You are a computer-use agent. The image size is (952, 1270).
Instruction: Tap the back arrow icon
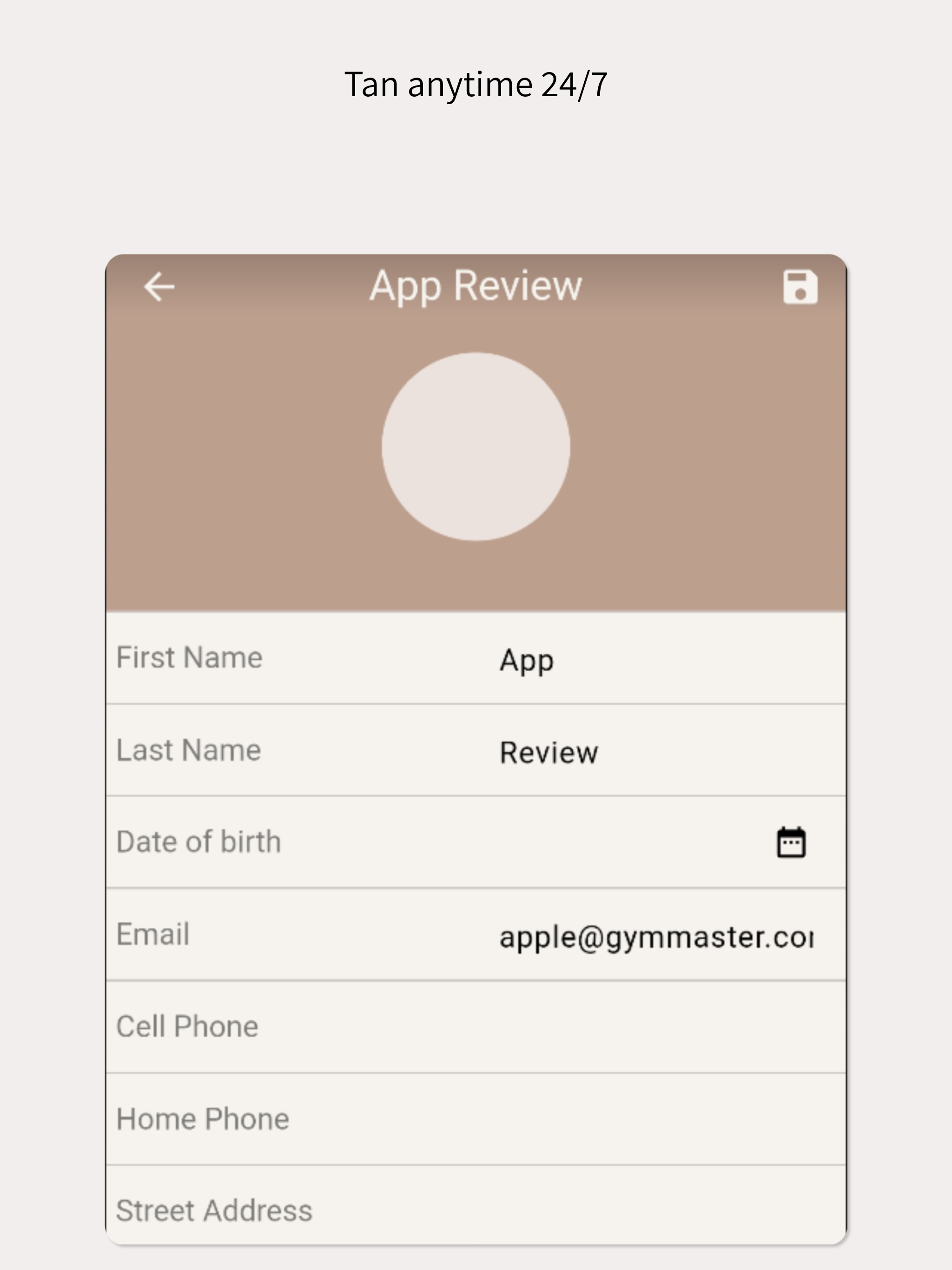pos(159,286)
